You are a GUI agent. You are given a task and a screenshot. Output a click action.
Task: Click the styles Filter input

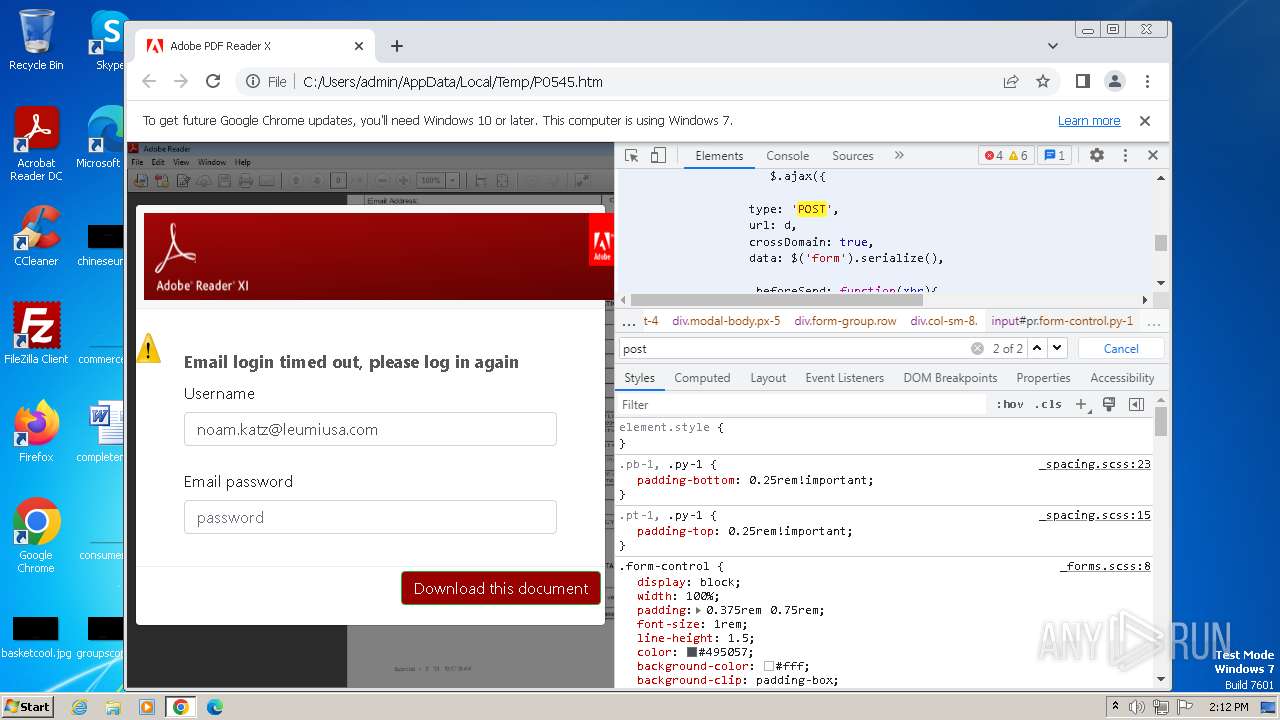point(802,404)
